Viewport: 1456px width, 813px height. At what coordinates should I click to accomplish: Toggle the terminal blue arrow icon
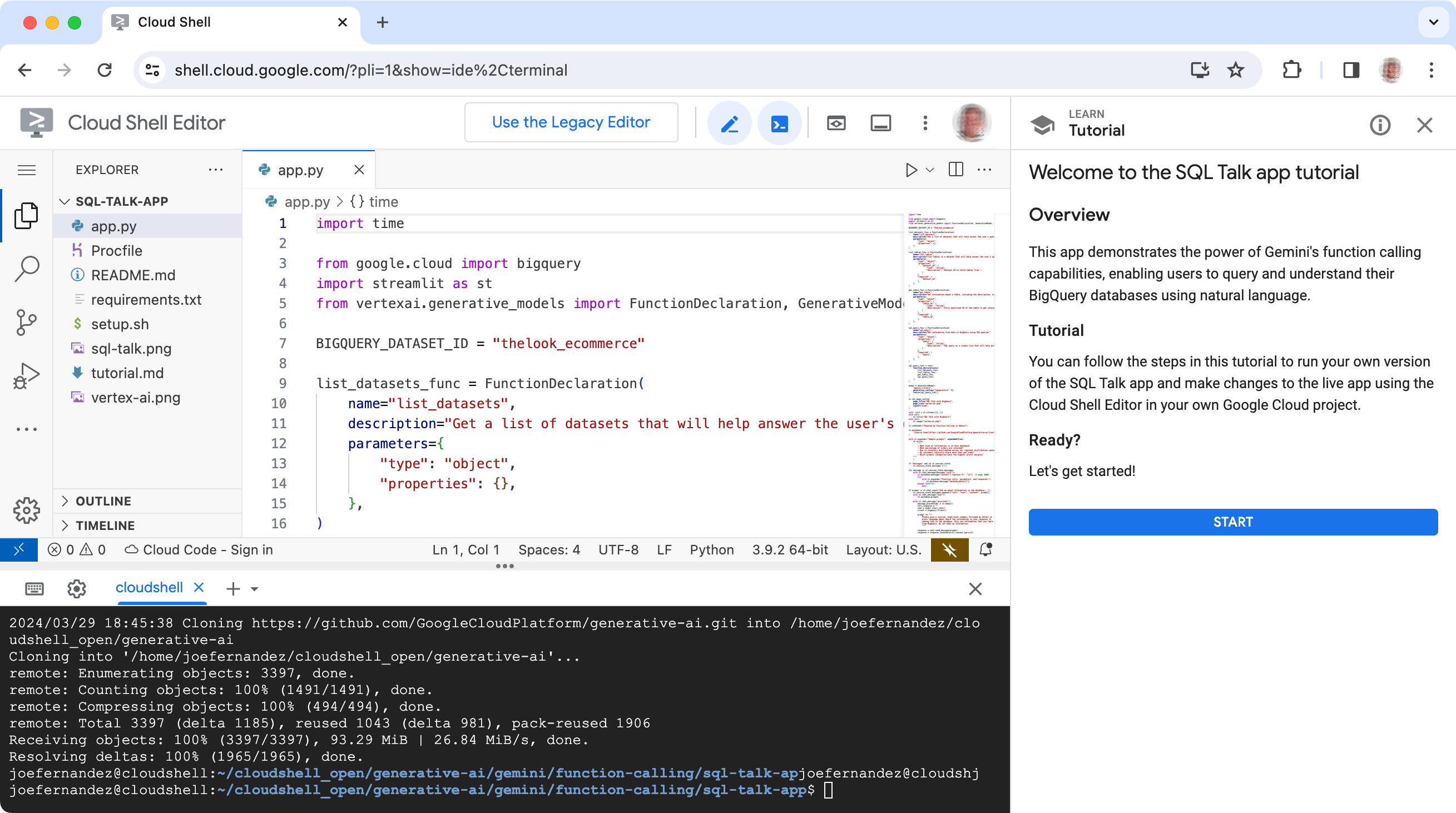point(780,122)
